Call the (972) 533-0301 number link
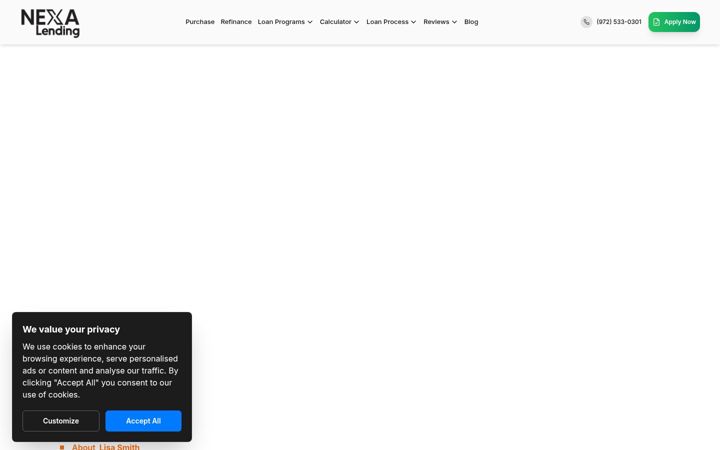Image resolution: width=720 pixels, height=450 pixels. (x=619, y=22)
